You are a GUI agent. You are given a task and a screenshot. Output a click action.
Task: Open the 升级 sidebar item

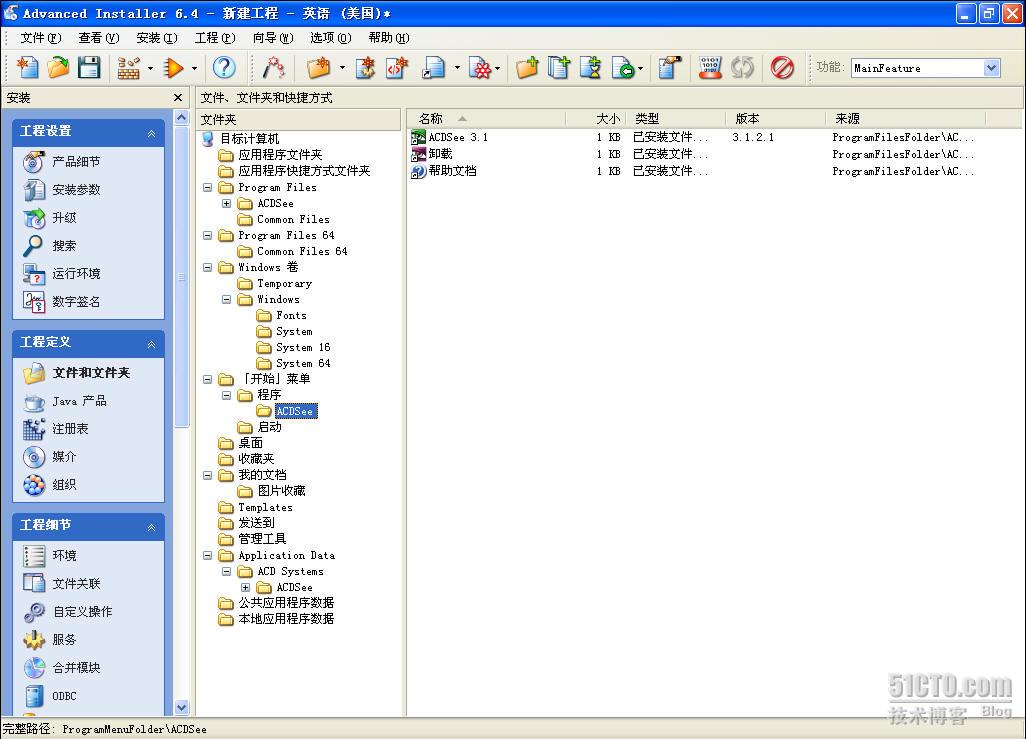tap(50, 218)
